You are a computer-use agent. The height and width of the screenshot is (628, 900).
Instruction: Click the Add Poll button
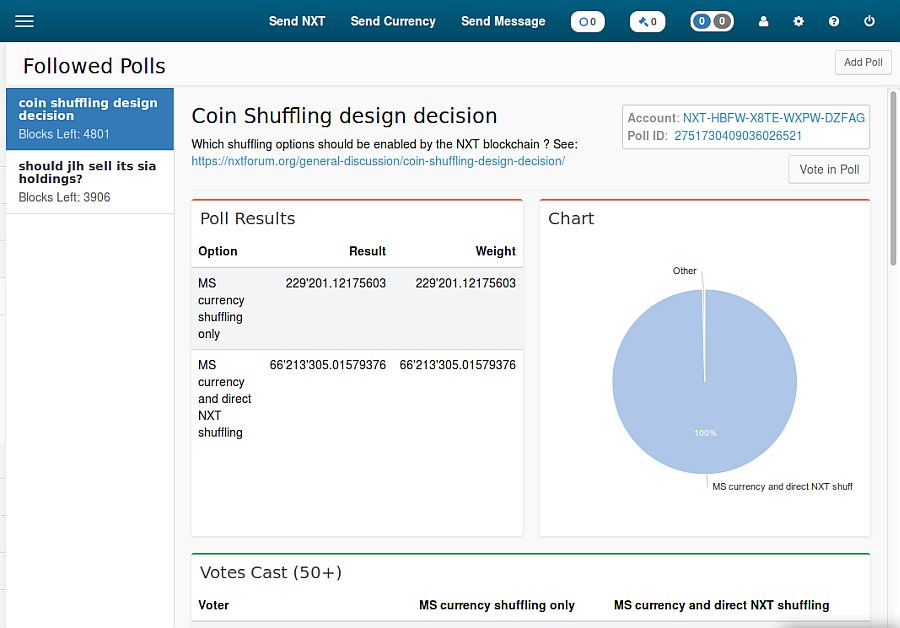click(863, 62)
